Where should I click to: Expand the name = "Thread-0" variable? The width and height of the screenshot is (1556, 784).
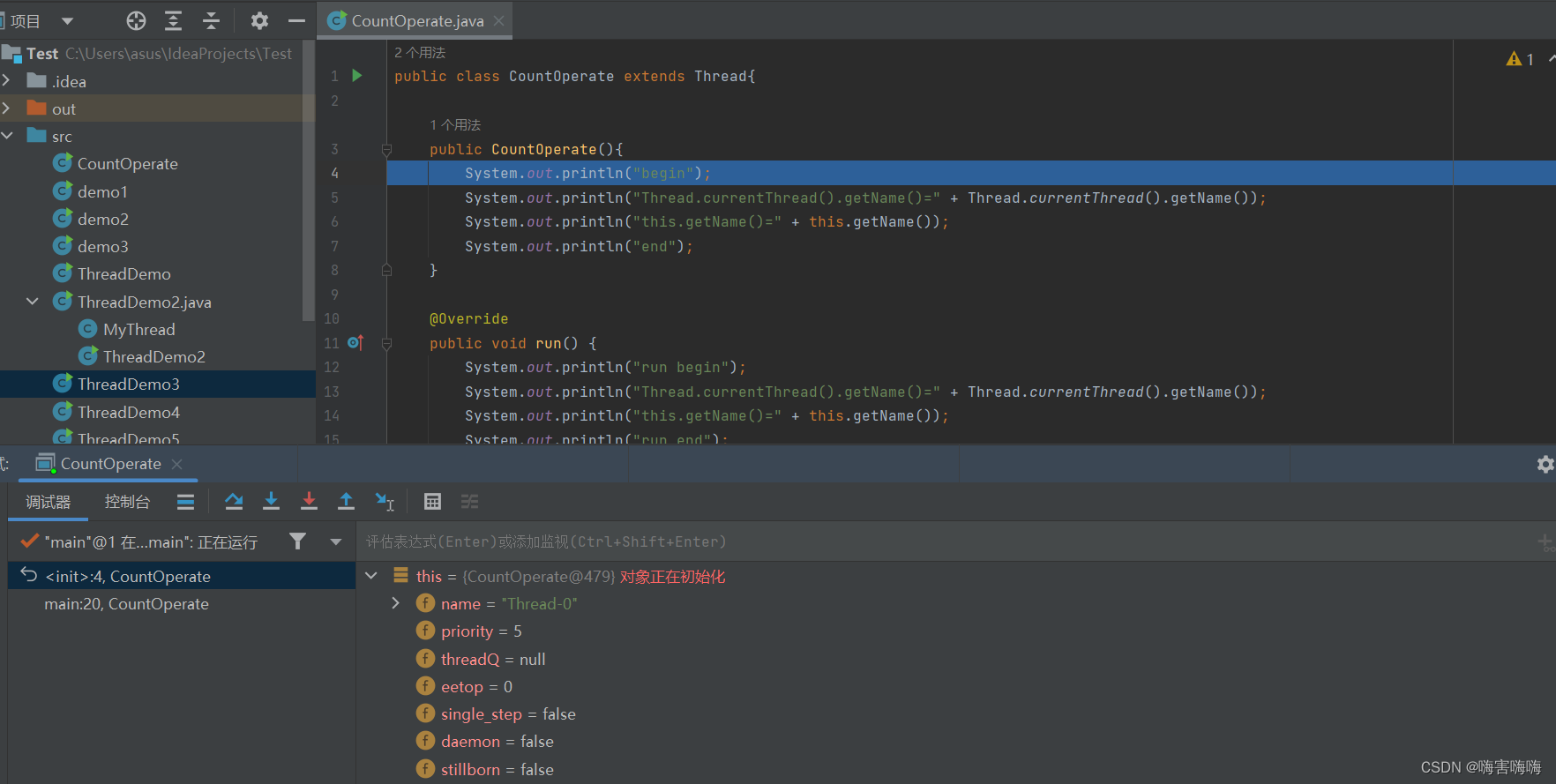[396, 603]
